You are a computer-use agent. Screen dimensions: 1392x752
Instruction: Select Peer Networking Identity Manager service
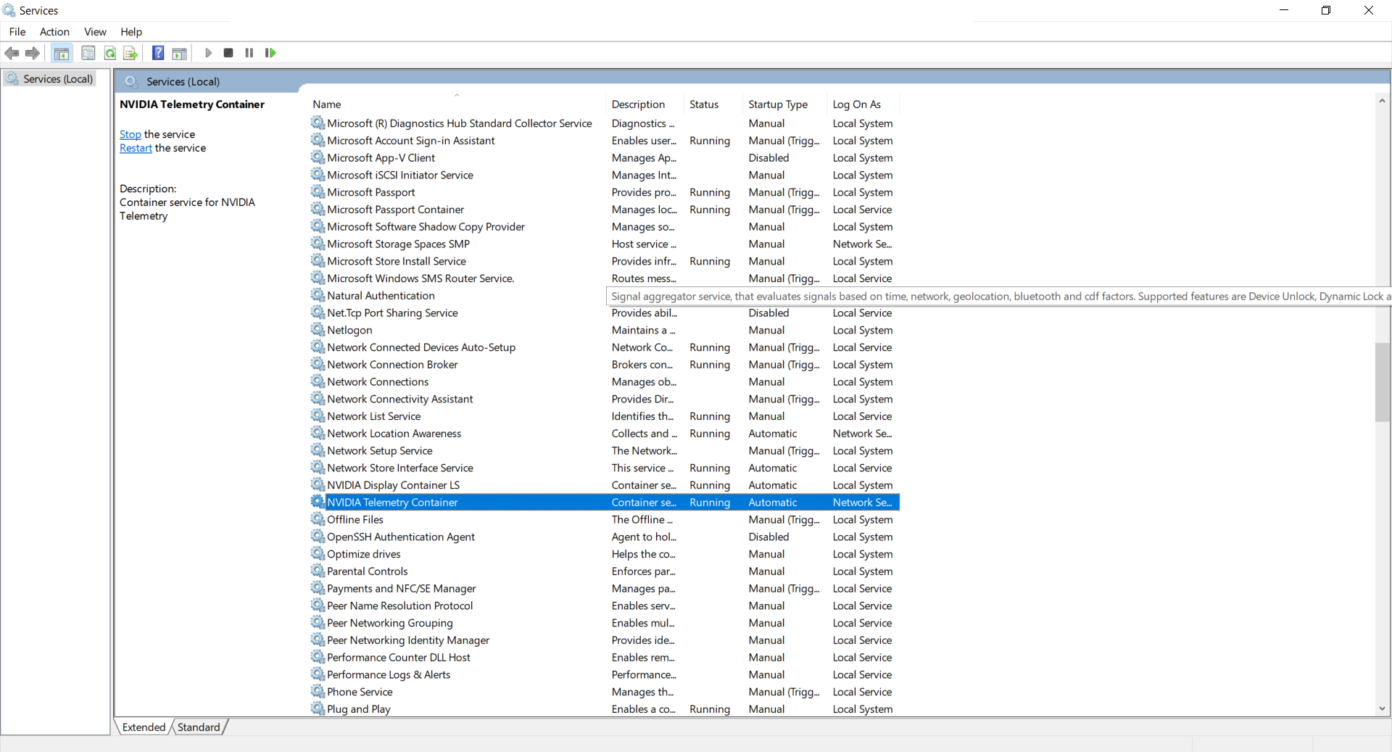coord(605,640)
